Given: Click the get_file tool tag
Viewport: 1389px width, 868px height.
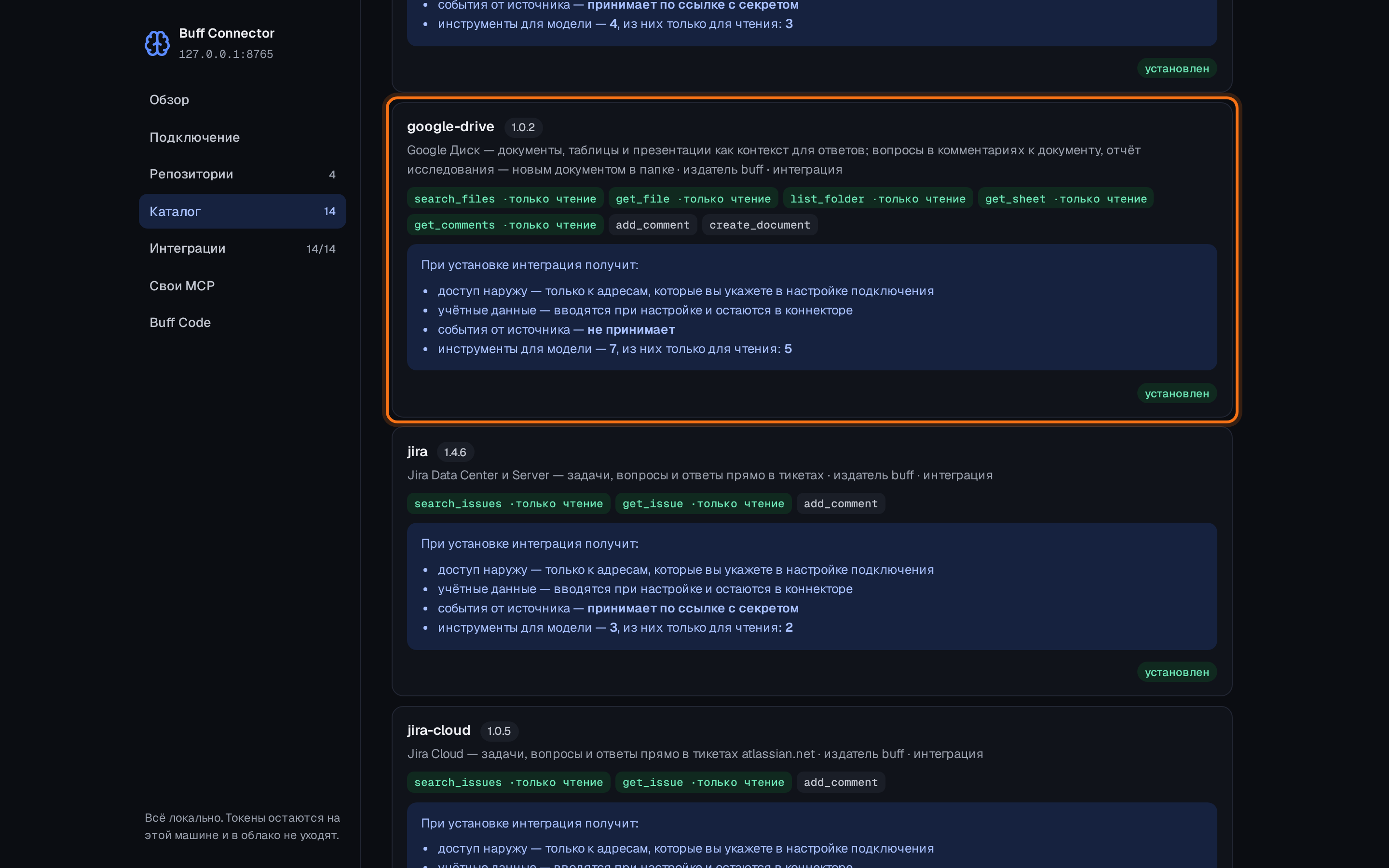Looking at the screenshot, I should [x=693, y=199].
